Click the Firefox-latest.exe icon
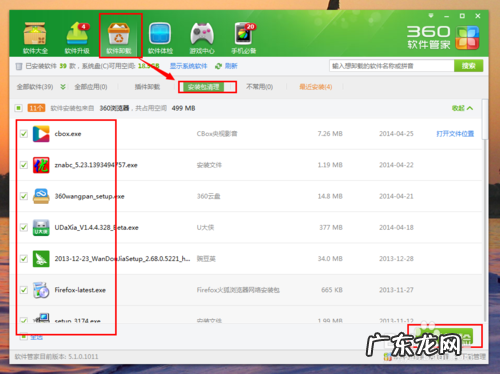The width and height of the screenshot is (500, 374). pos(41,290)
